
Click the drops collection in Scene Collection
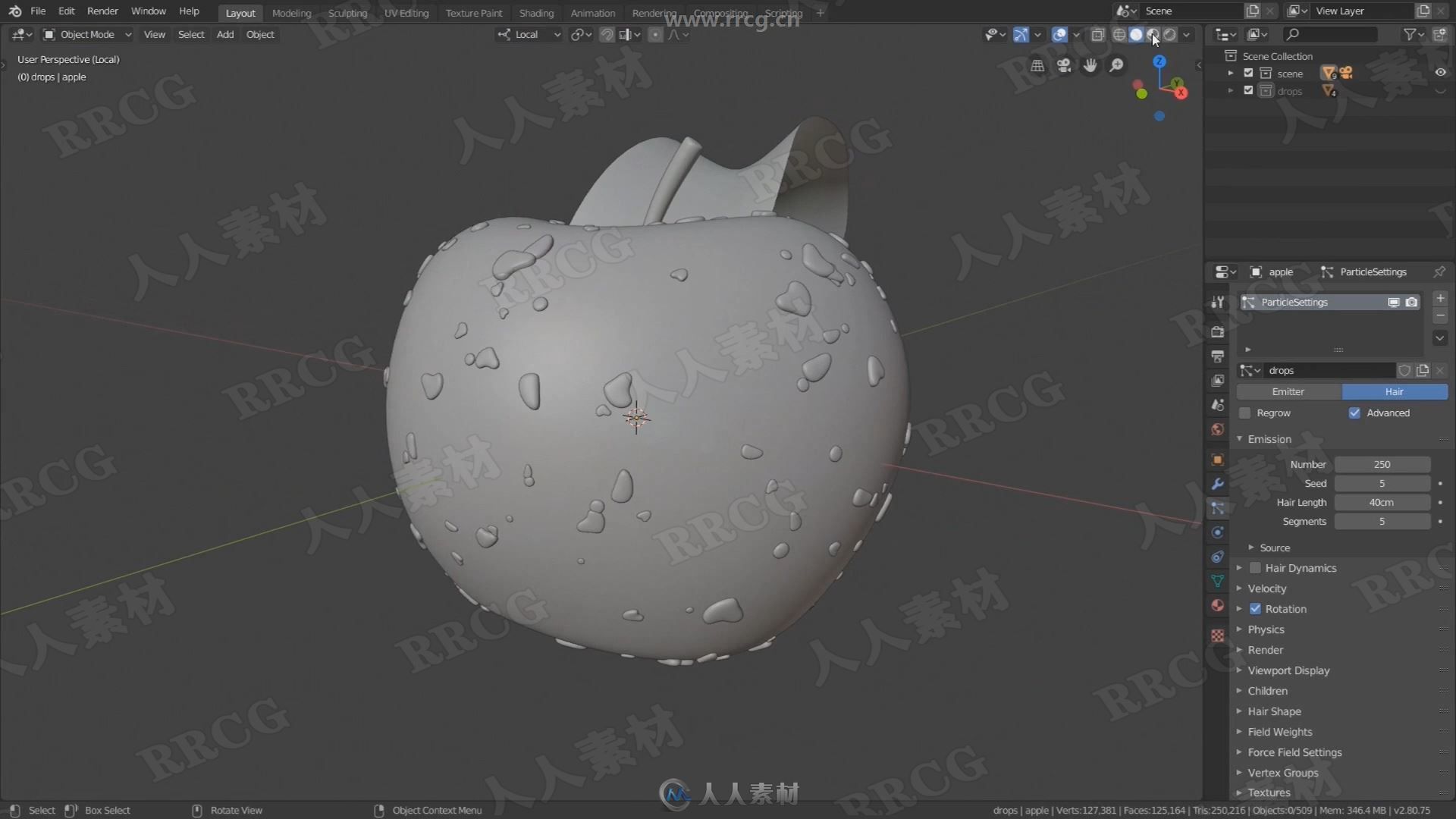click(1290, 91)
